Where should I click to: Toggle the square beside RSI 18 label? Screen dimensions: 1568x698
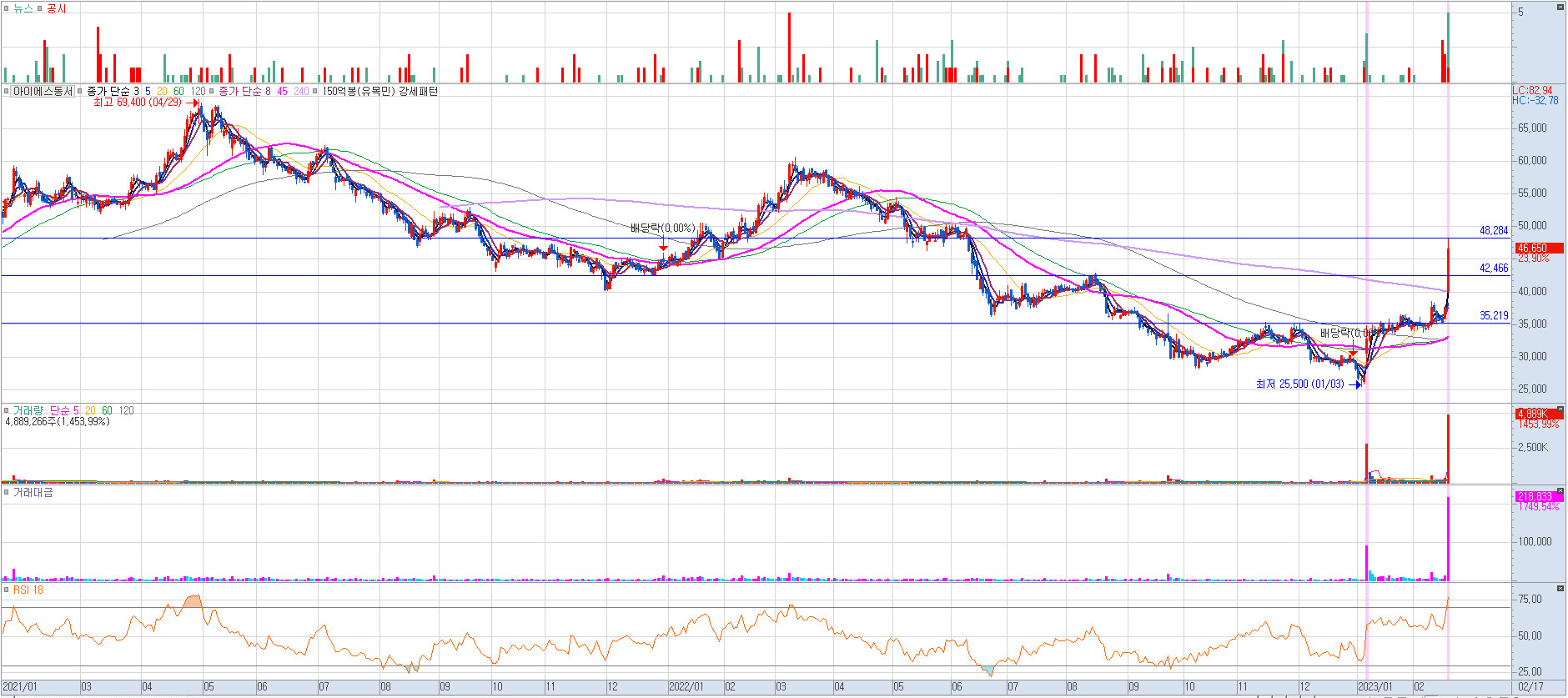coord(6,590)
